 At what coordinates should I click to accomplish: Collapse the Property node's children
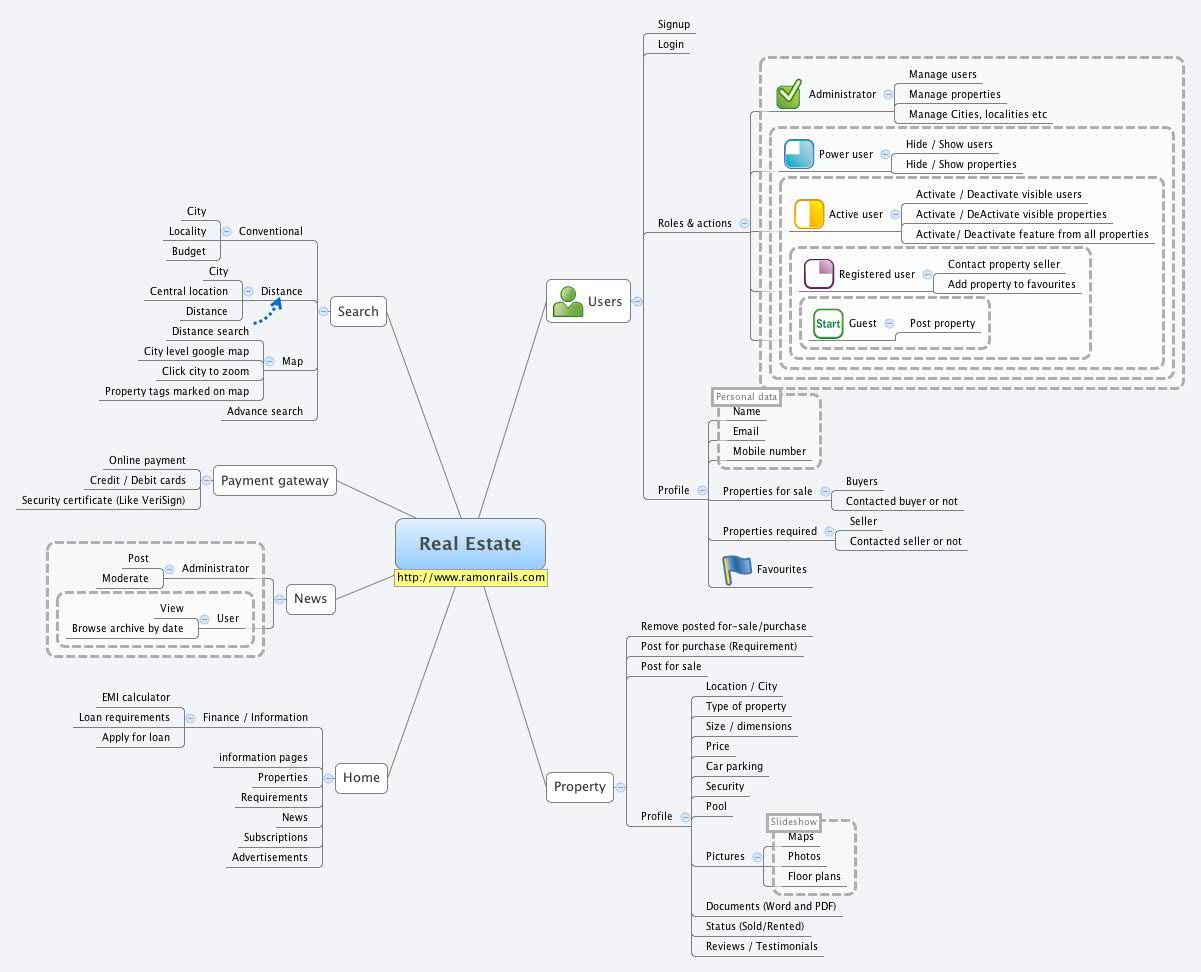click(x=620, y=787)
